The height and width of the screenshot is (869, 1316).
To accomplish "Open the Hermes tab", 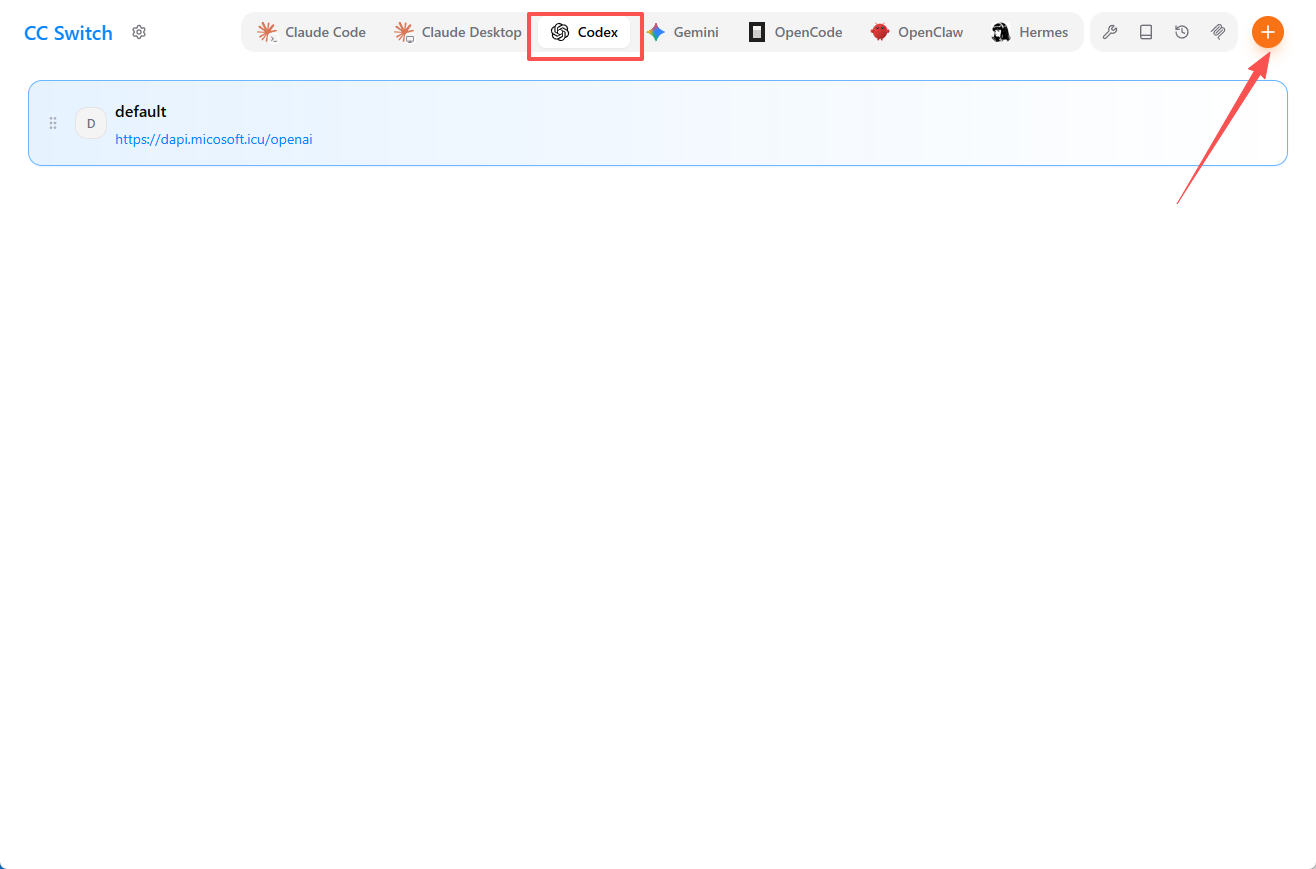I will pyautogui.click(x=1030, y=32).
